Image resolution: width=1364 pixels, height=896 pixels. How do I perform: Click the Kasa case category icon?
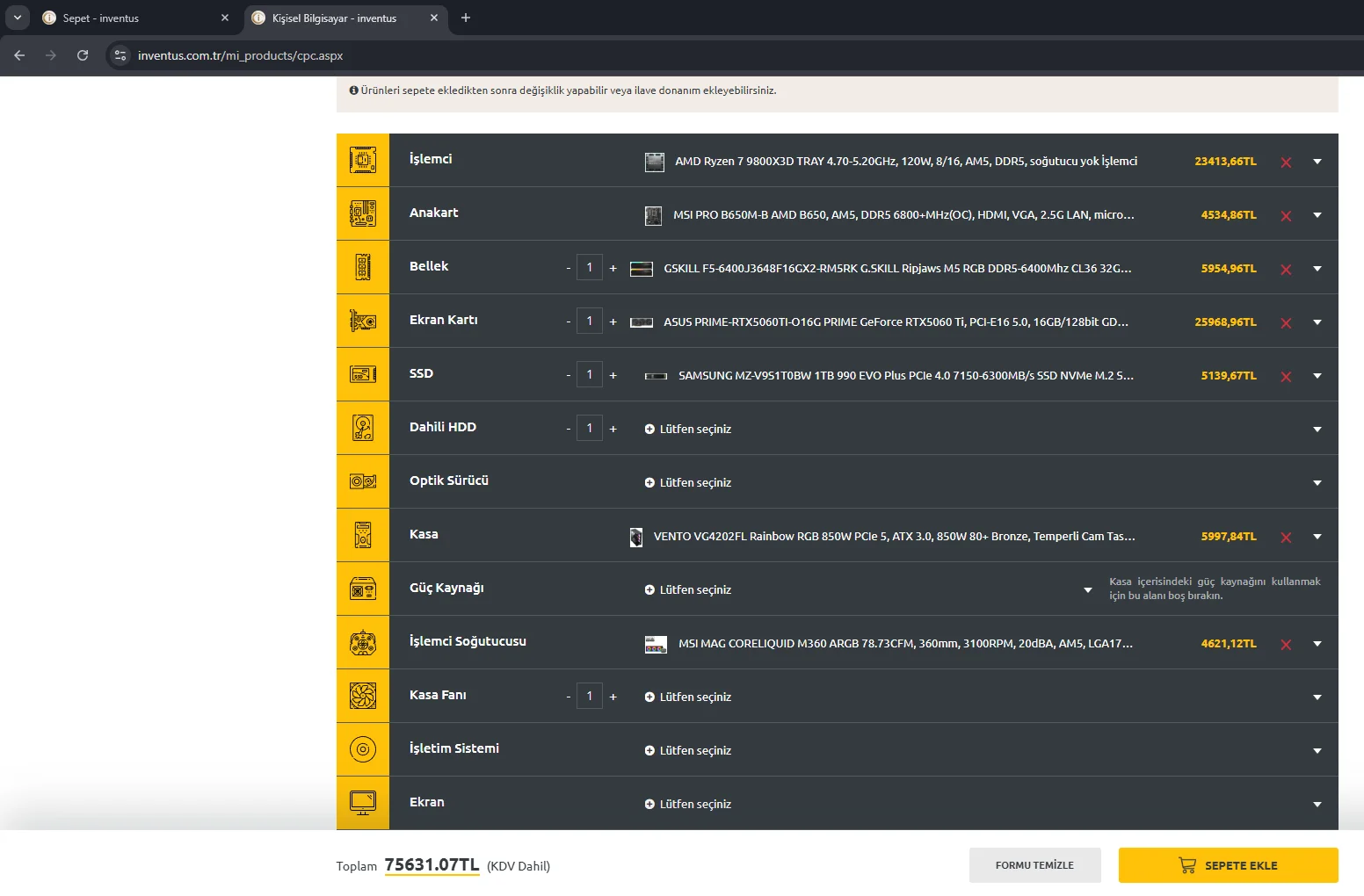[x=363, y=535]
